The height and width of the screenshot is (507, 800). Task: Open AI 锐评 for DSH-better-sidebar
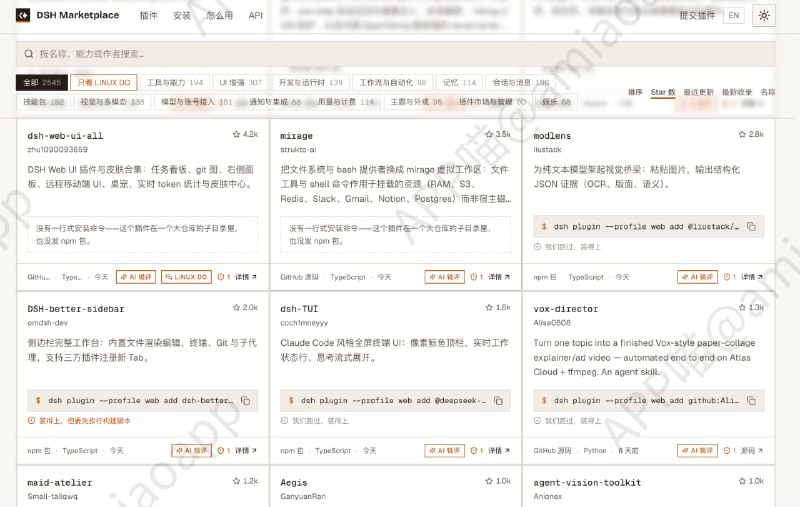191,450
